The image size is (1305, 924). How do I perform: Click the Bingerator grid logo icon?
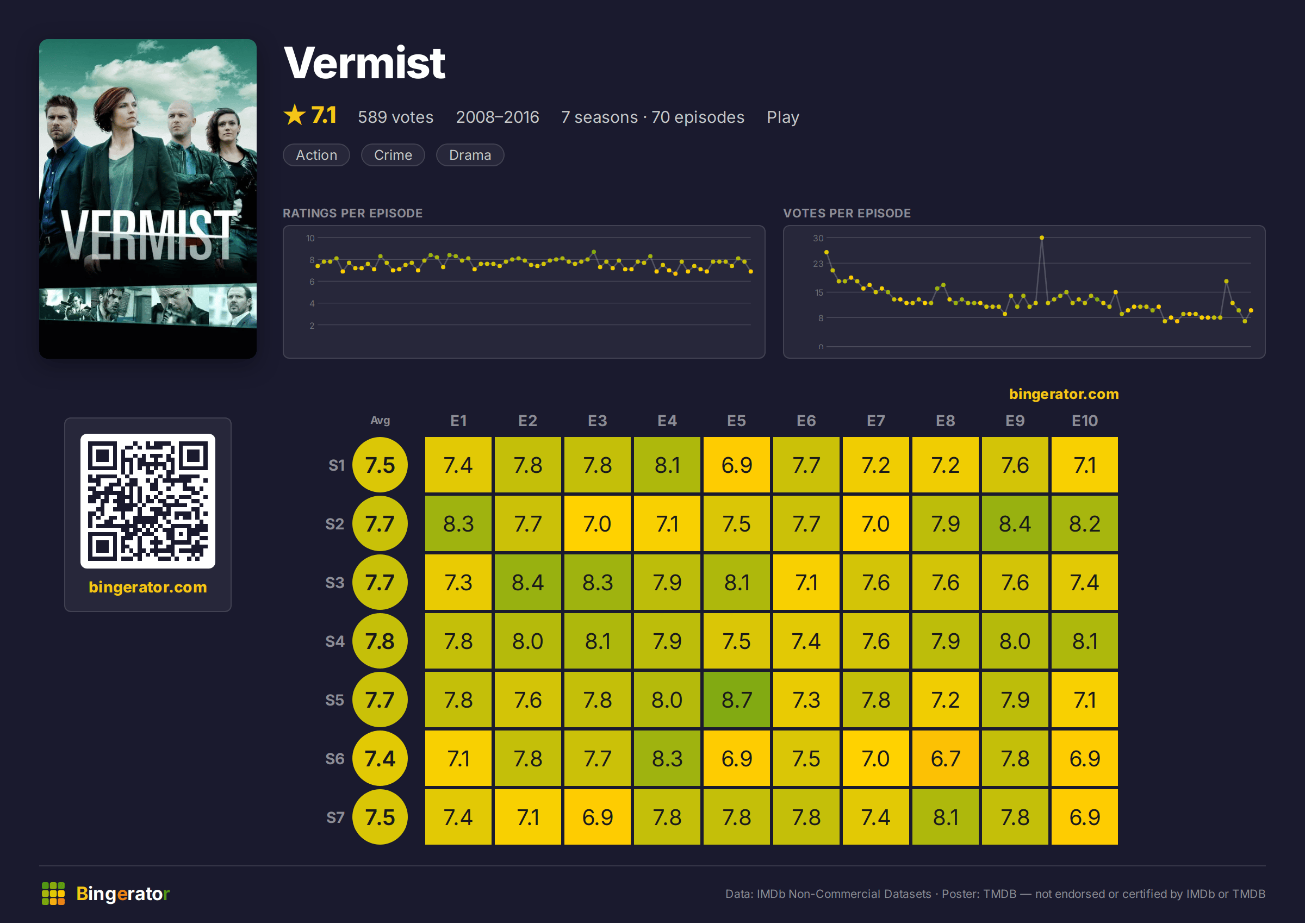tap(53, 894)
